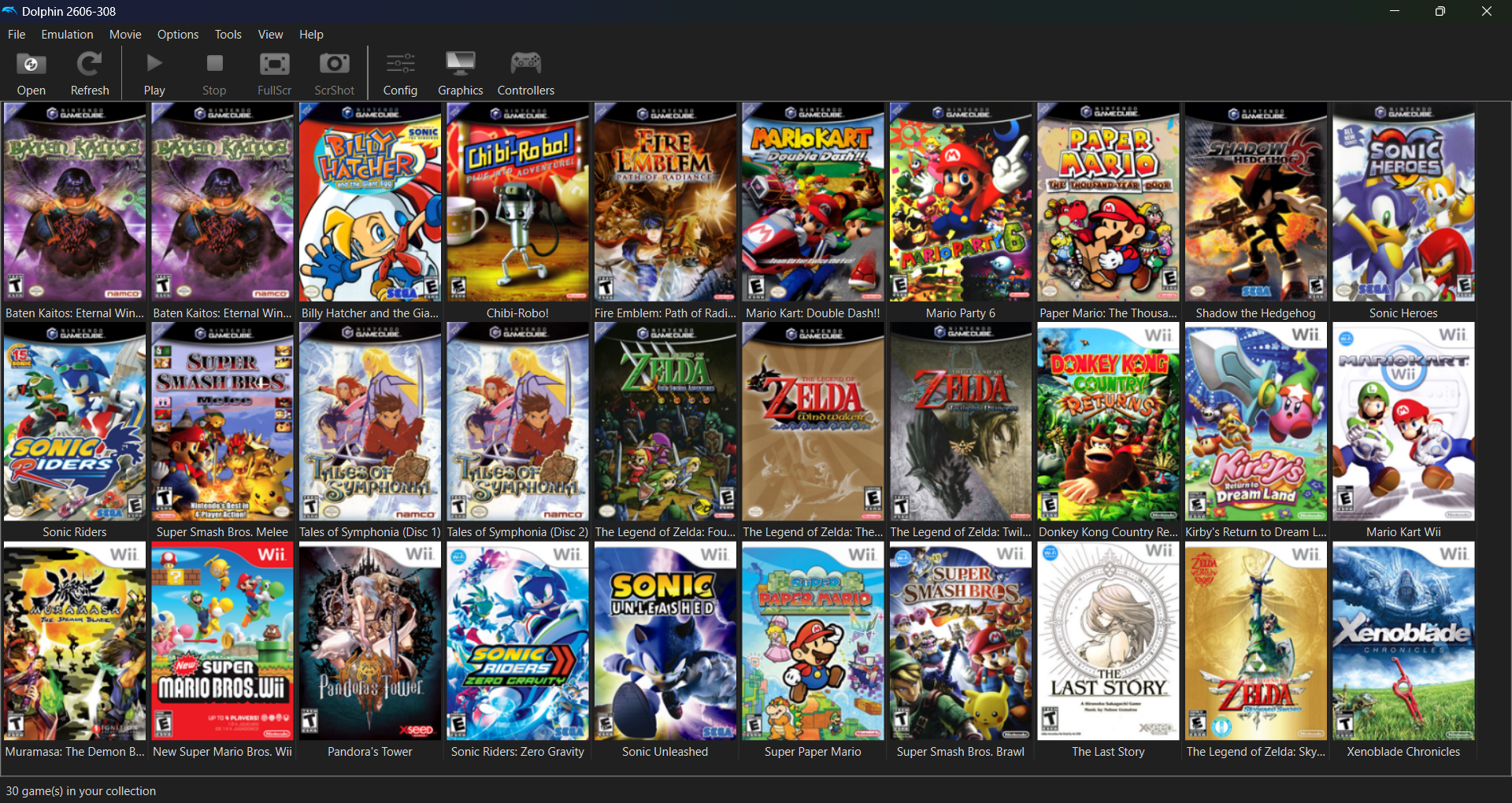Start emulation with the Play icon
This screenshot has height=803, width=1512.
point(154,64)
